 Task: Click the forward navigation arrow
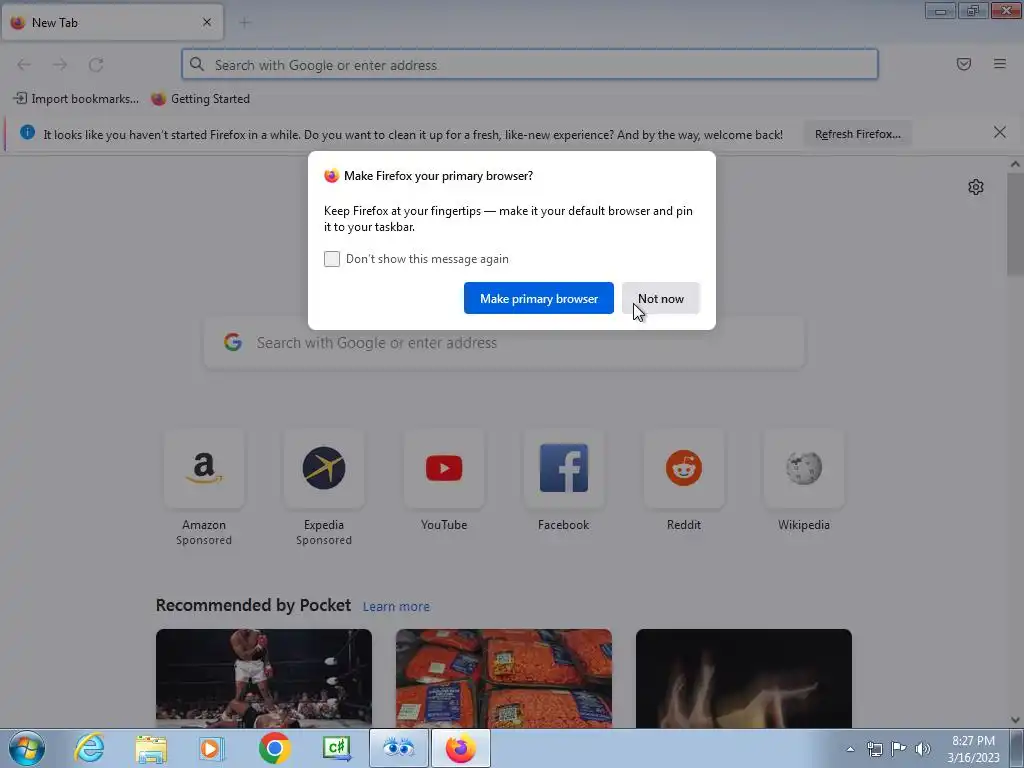pyautogui.click(x=60, y=64)
